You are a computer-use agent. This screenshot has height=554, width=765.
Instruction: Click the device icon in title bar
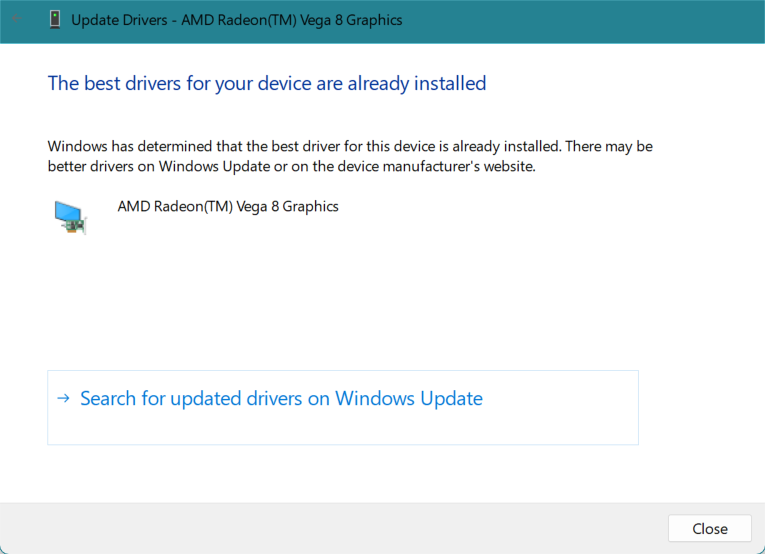tap(55, 20)
